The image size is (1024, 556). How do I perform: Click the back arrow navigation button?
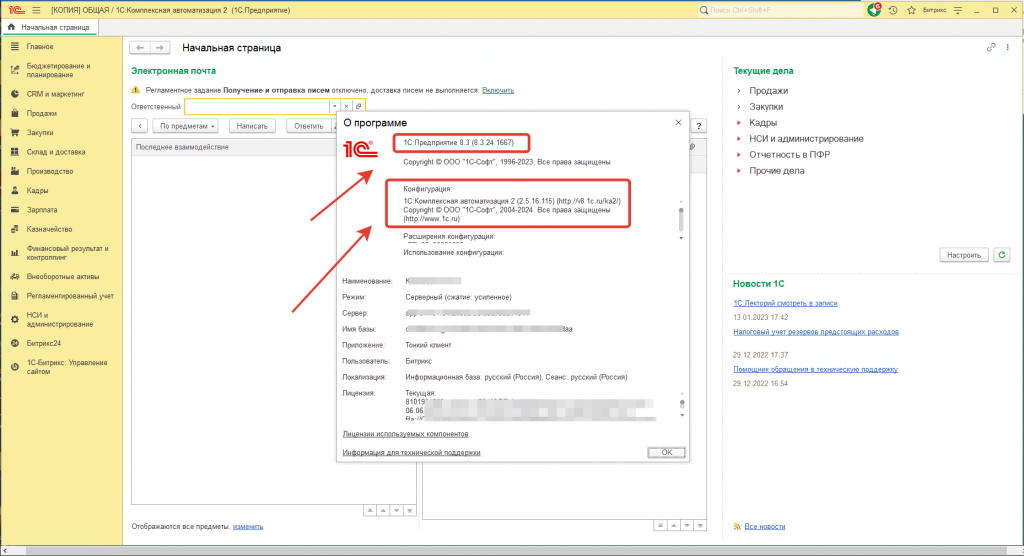(x=141, y=47)
